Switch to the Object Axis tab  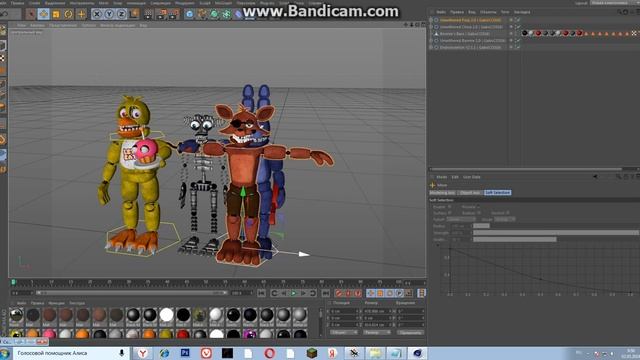tap(470, 192)
